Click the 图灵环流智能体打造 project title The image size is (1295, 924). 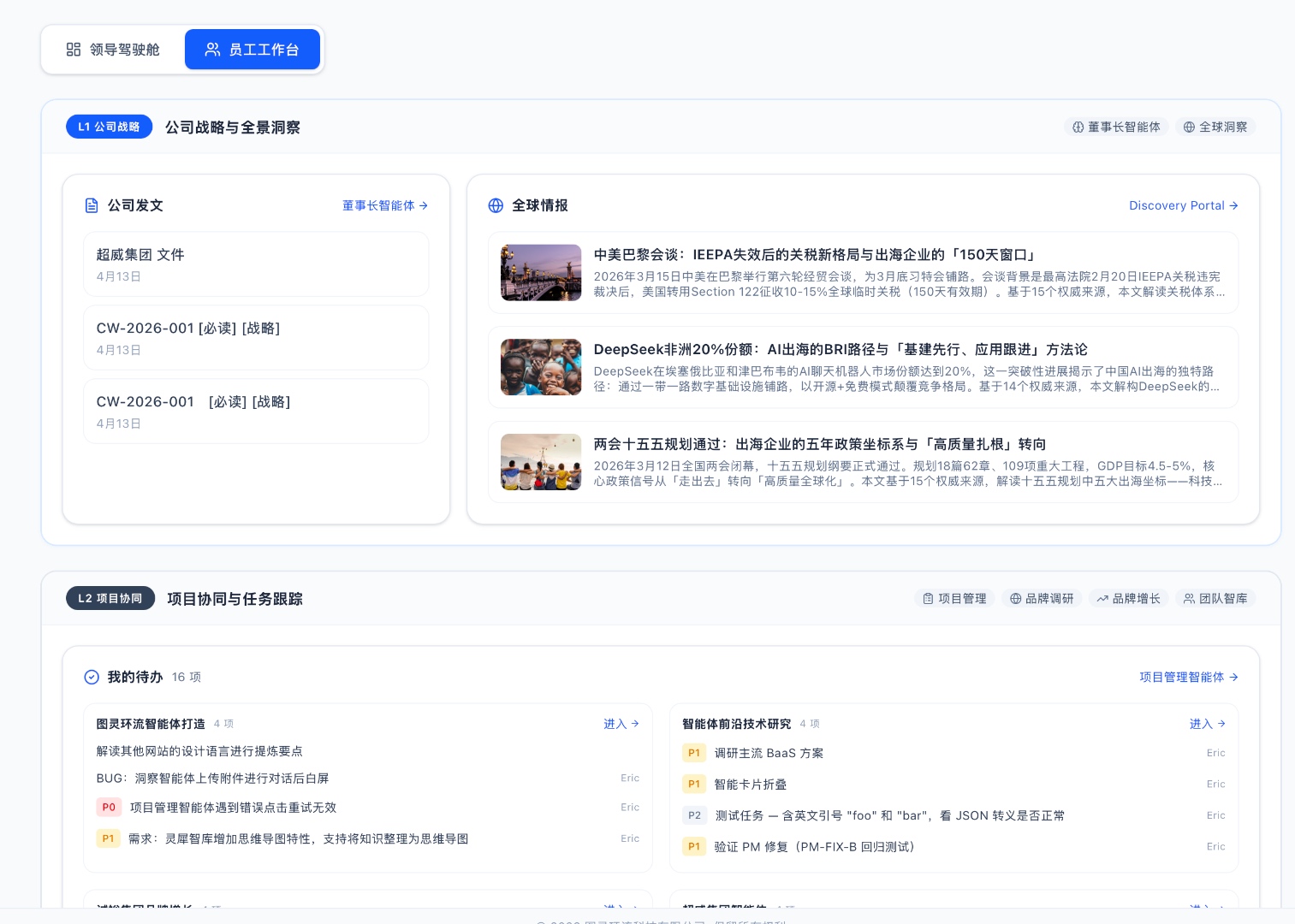pyautogui.click(x=151, y=724)
